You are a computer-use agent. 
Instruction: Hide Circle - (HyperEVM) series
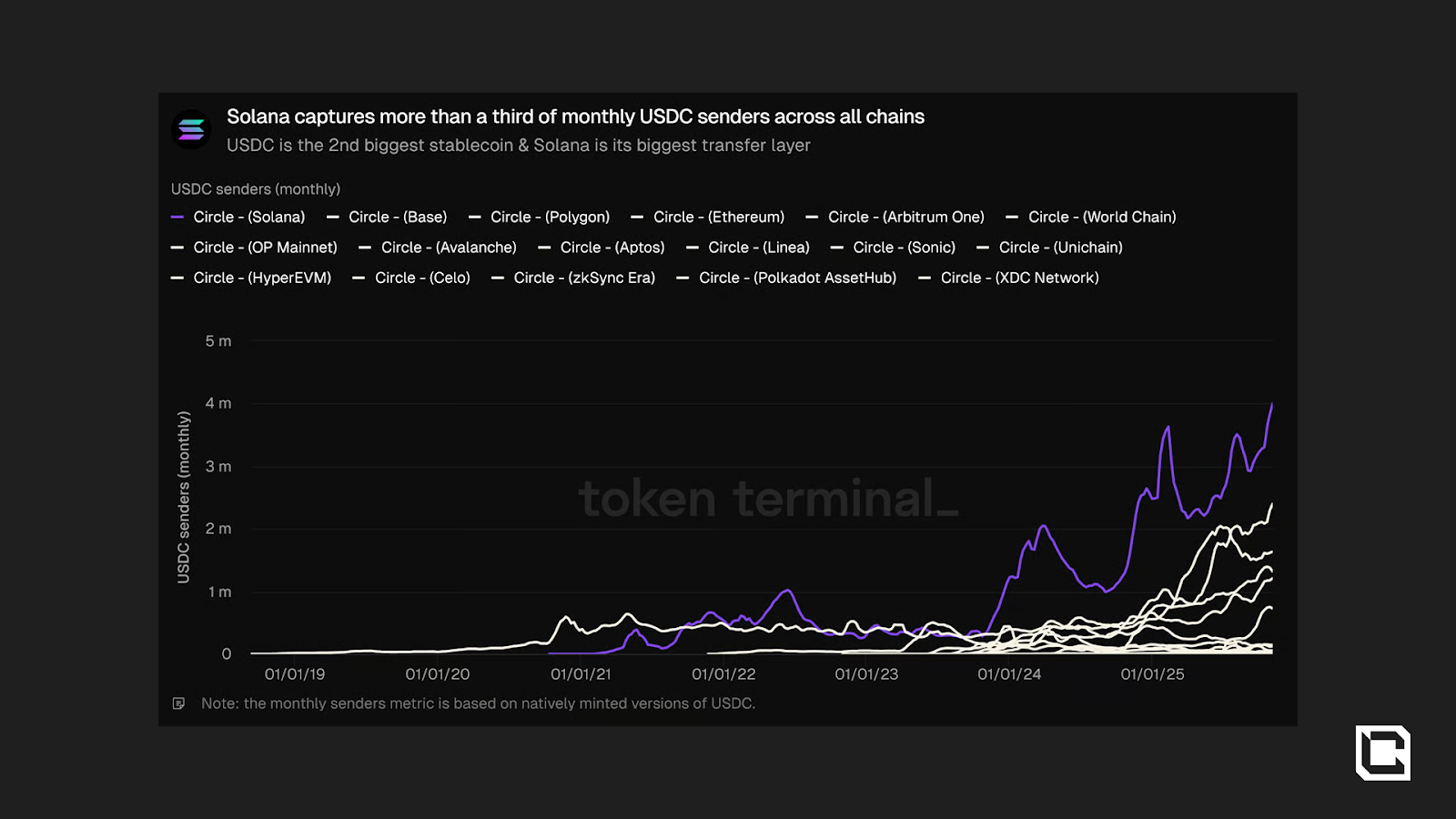(262, 278)
